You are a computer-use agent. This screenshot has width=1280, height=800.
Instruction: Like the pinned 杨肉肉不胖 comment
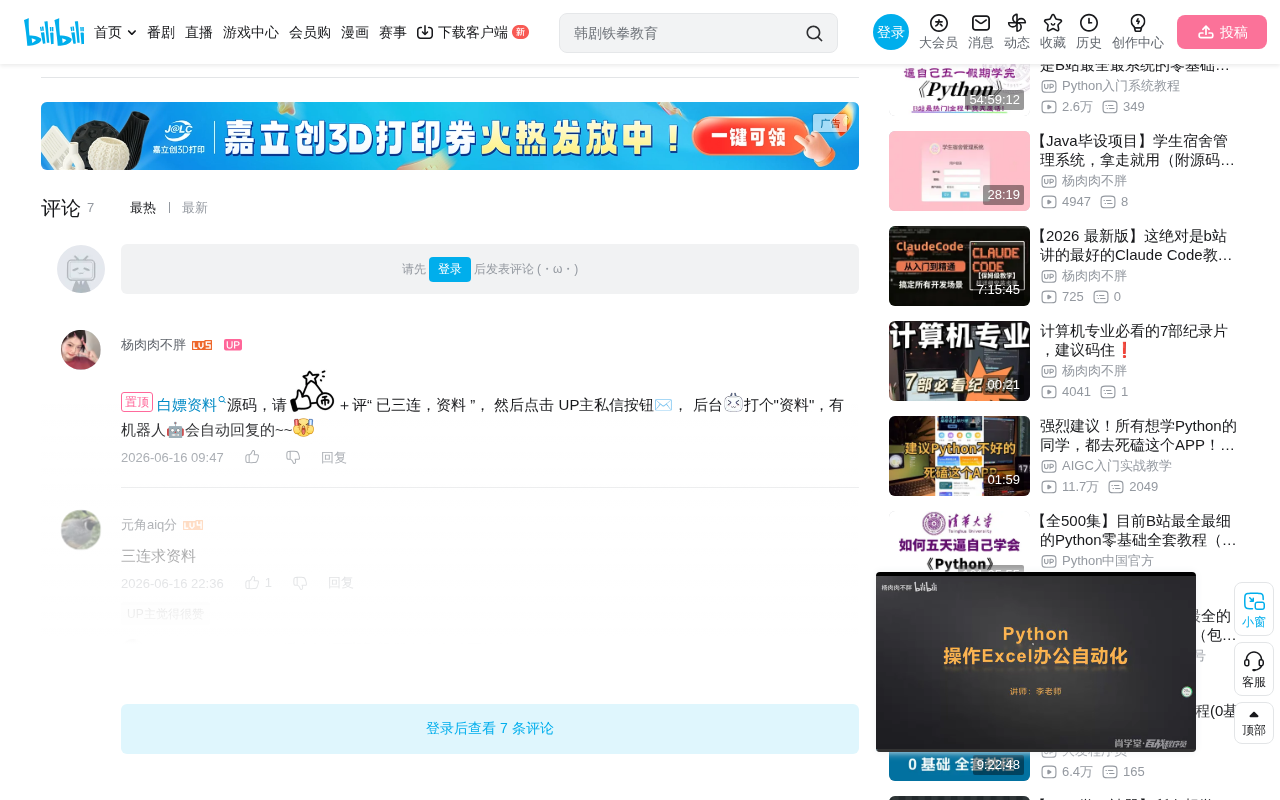point(252,457)
